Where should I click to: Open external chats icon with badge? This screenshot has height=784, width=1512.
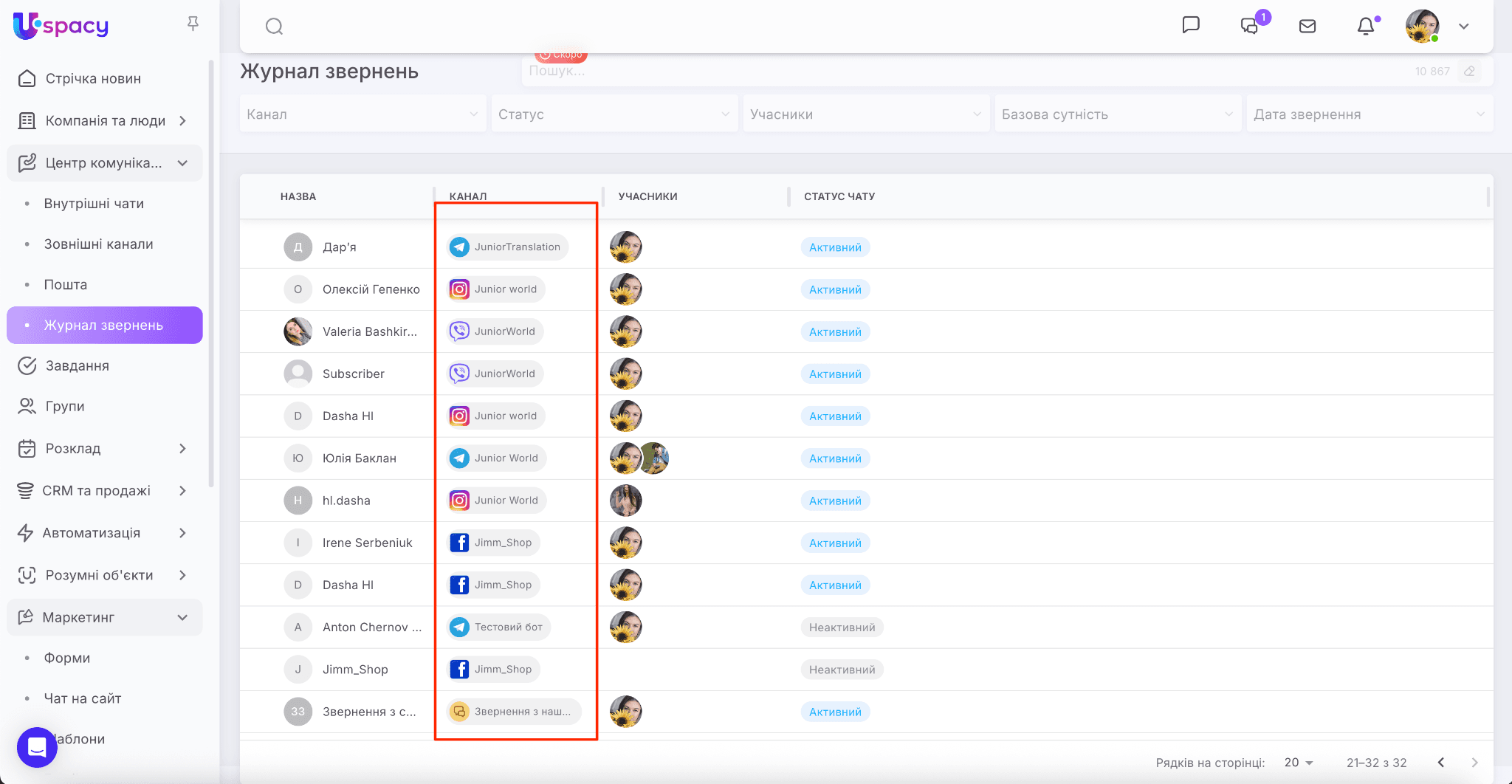(1249, 26)
